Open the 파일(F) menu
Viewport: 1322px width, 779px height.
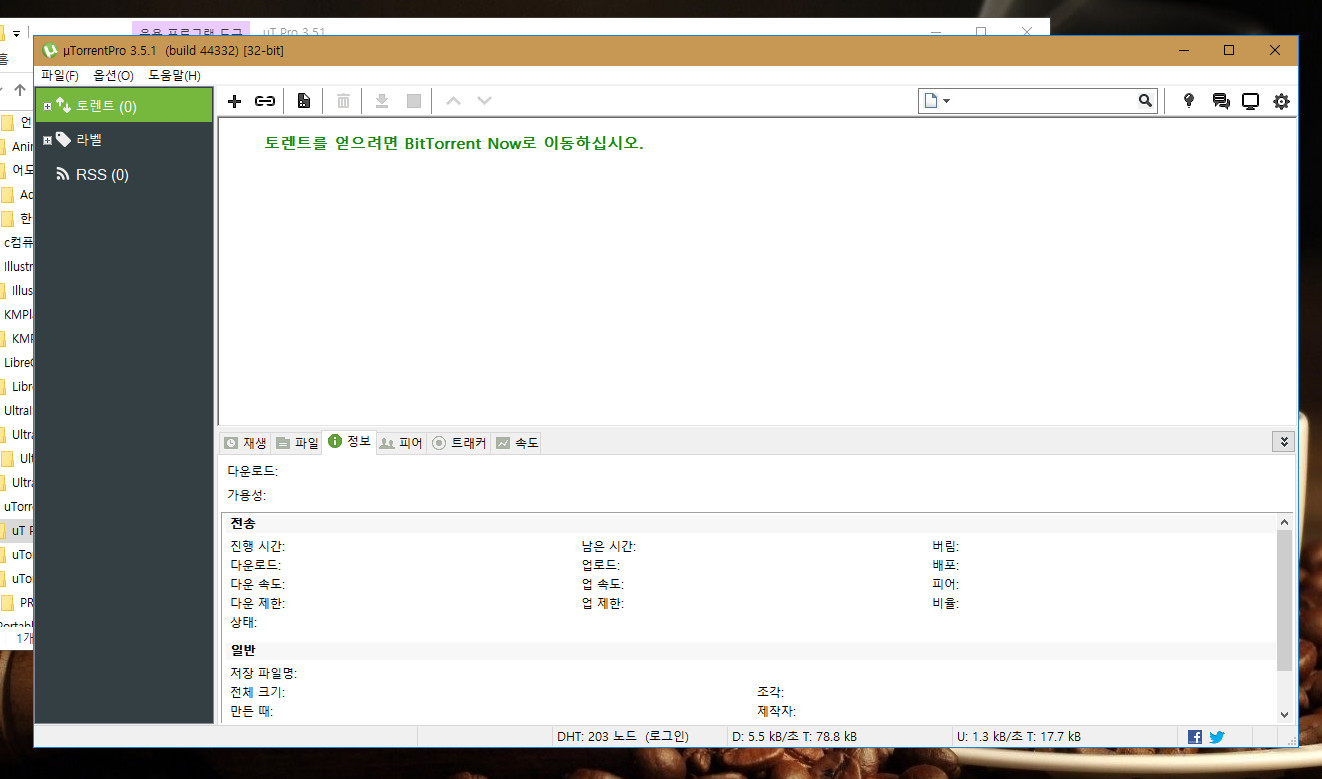pos(60,75)
